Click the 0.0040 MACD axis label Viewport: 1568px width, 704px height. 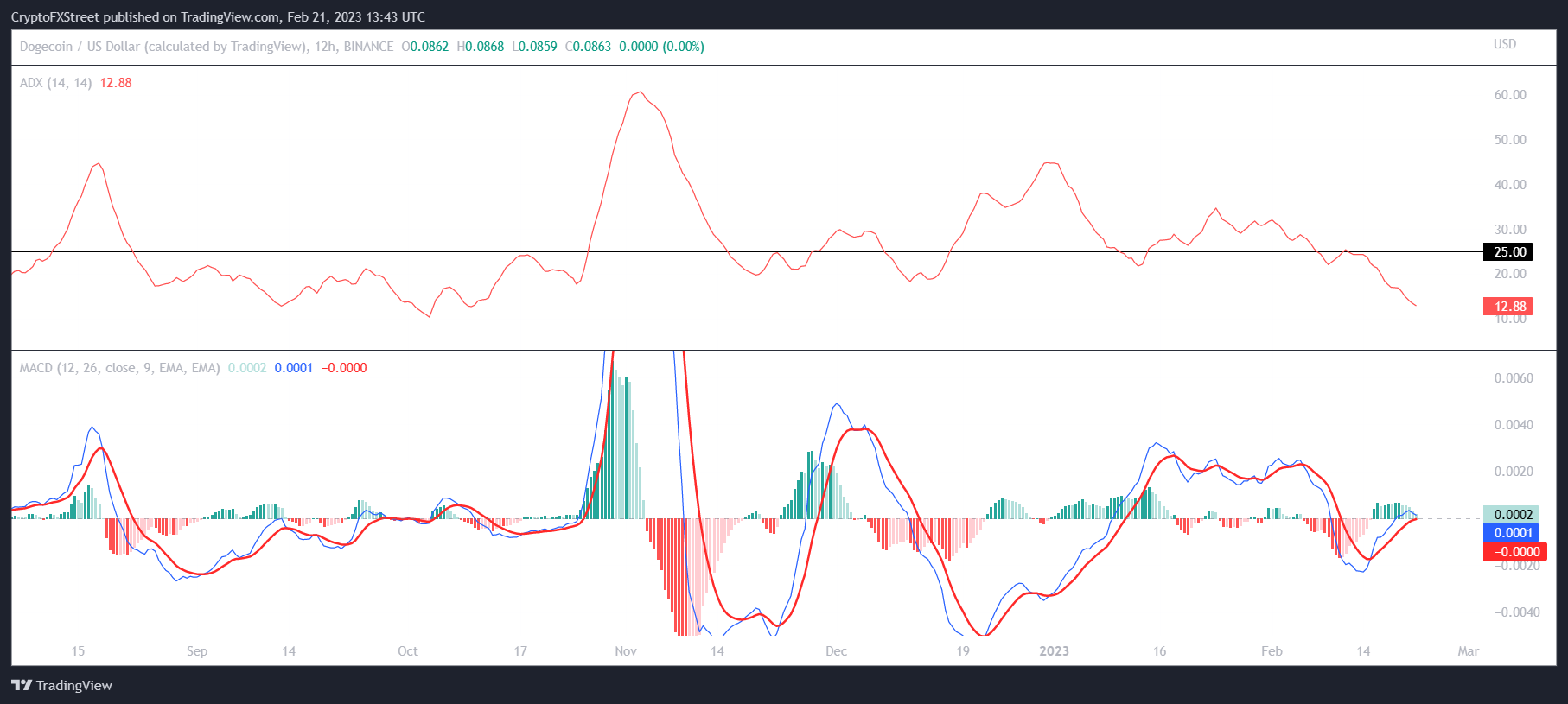tap(1514, 425)
